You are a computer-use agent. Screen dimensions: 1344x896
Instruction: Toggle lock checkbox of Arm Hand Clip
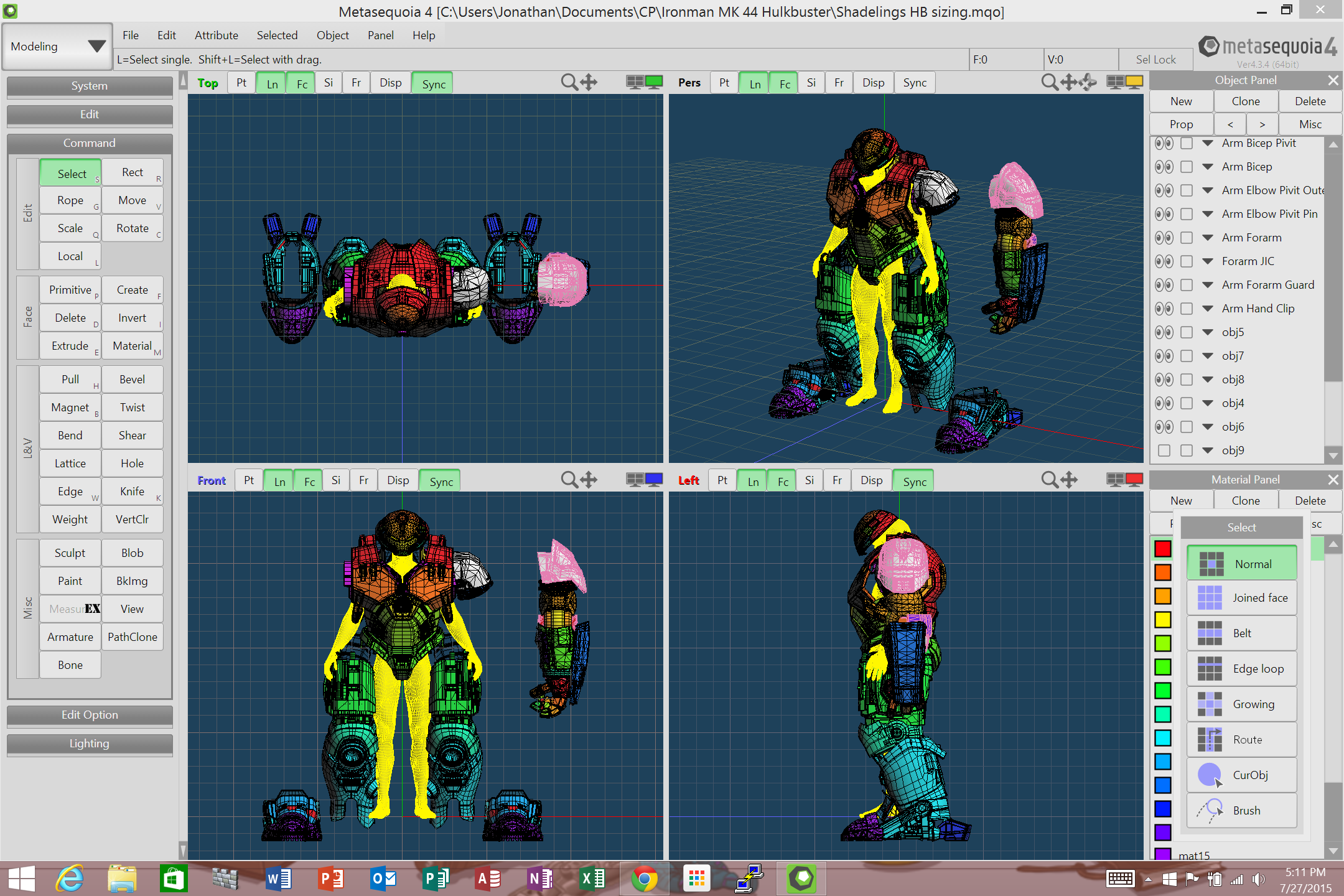(x=1187, y=309)
